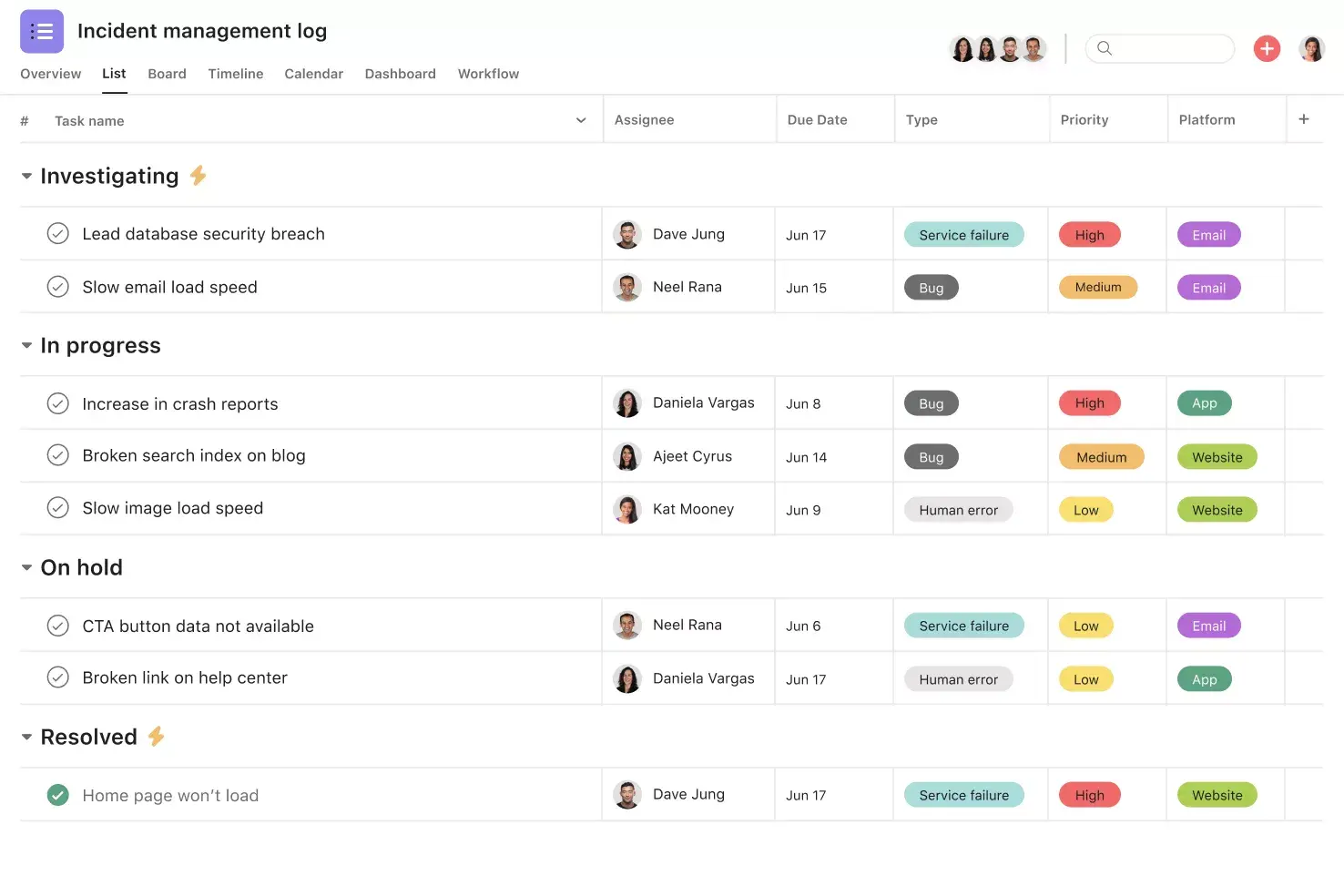Screen dimensions: 1344x896
Task: Click the team member avatars in the header
Action: [998, 48]
